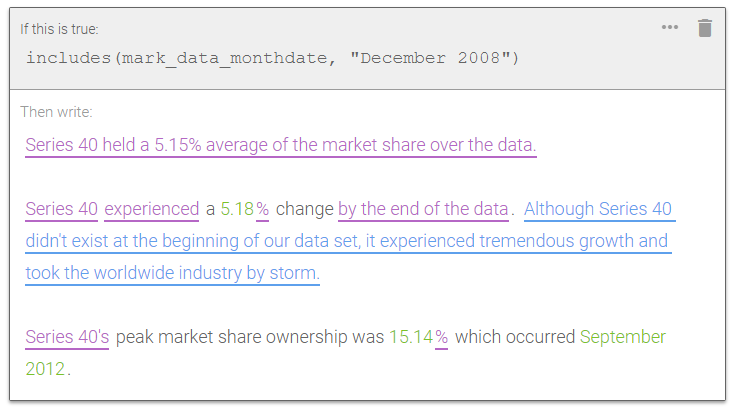Select the 'Series 40's' possessive variable
Image resolution: width=736 pixels, height=414 pixels.
pos(67,337)
